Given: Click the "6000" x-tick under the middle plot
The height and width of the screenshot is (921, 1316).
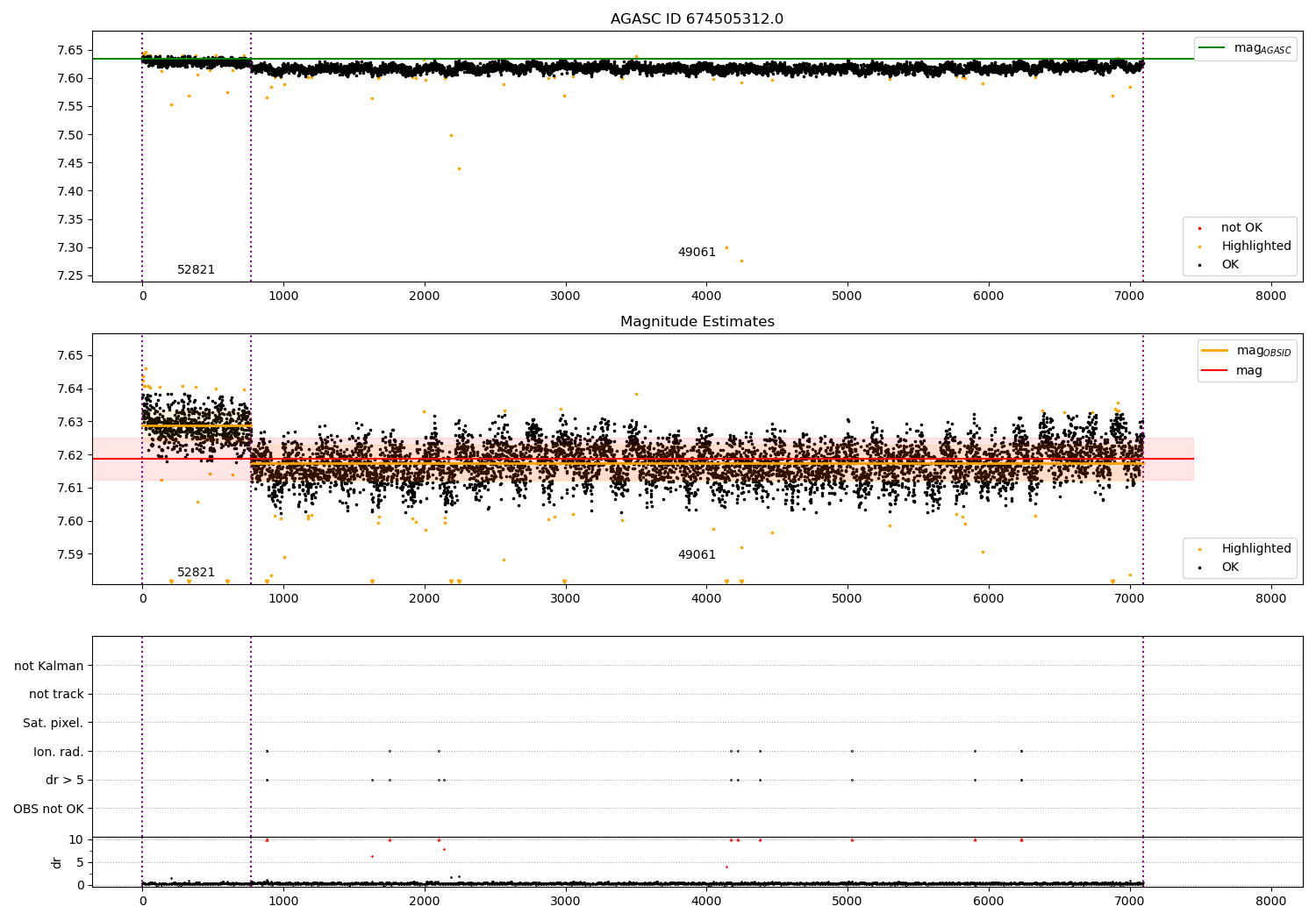Looking at the screenshot, I should (x=989, y=599).
